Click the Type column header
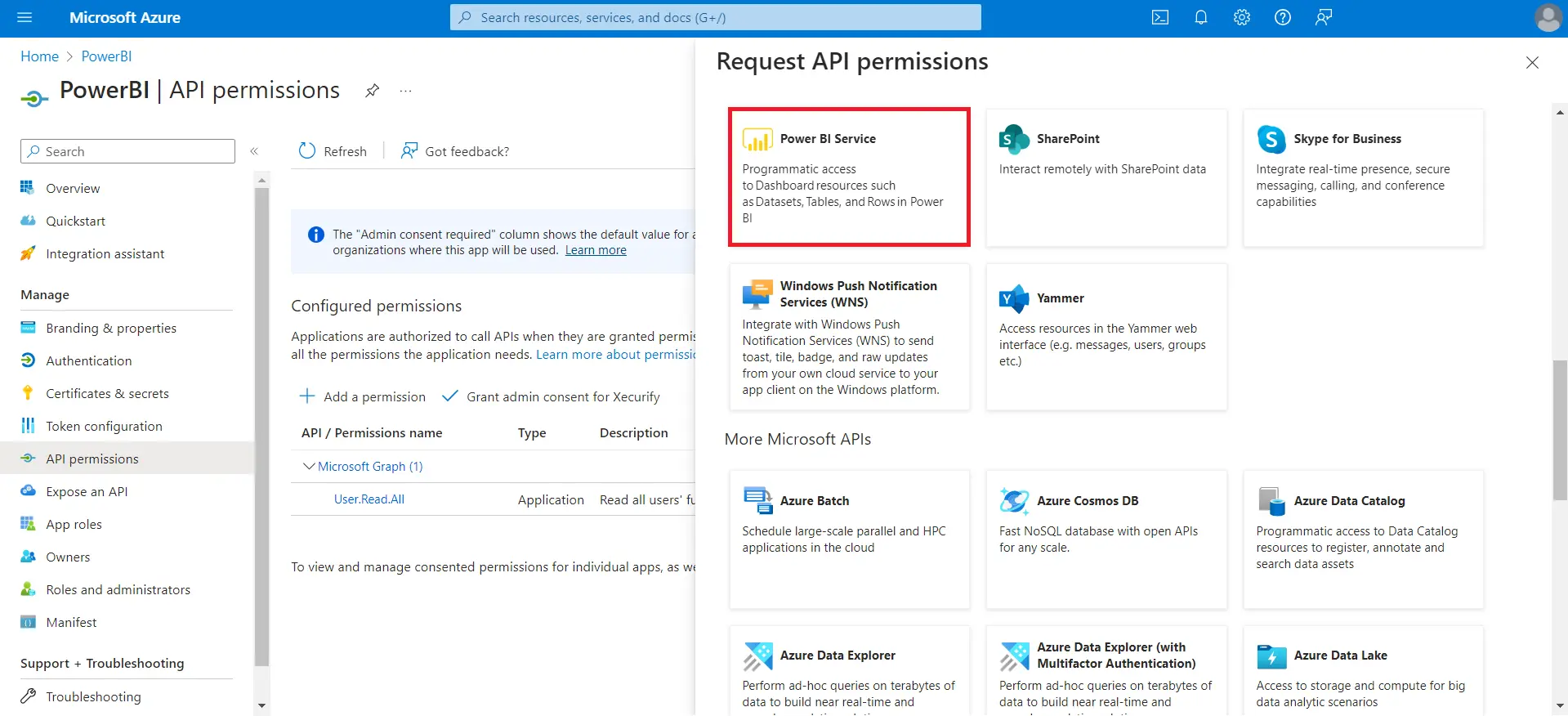1568x716 pixels. click(532, 432)
